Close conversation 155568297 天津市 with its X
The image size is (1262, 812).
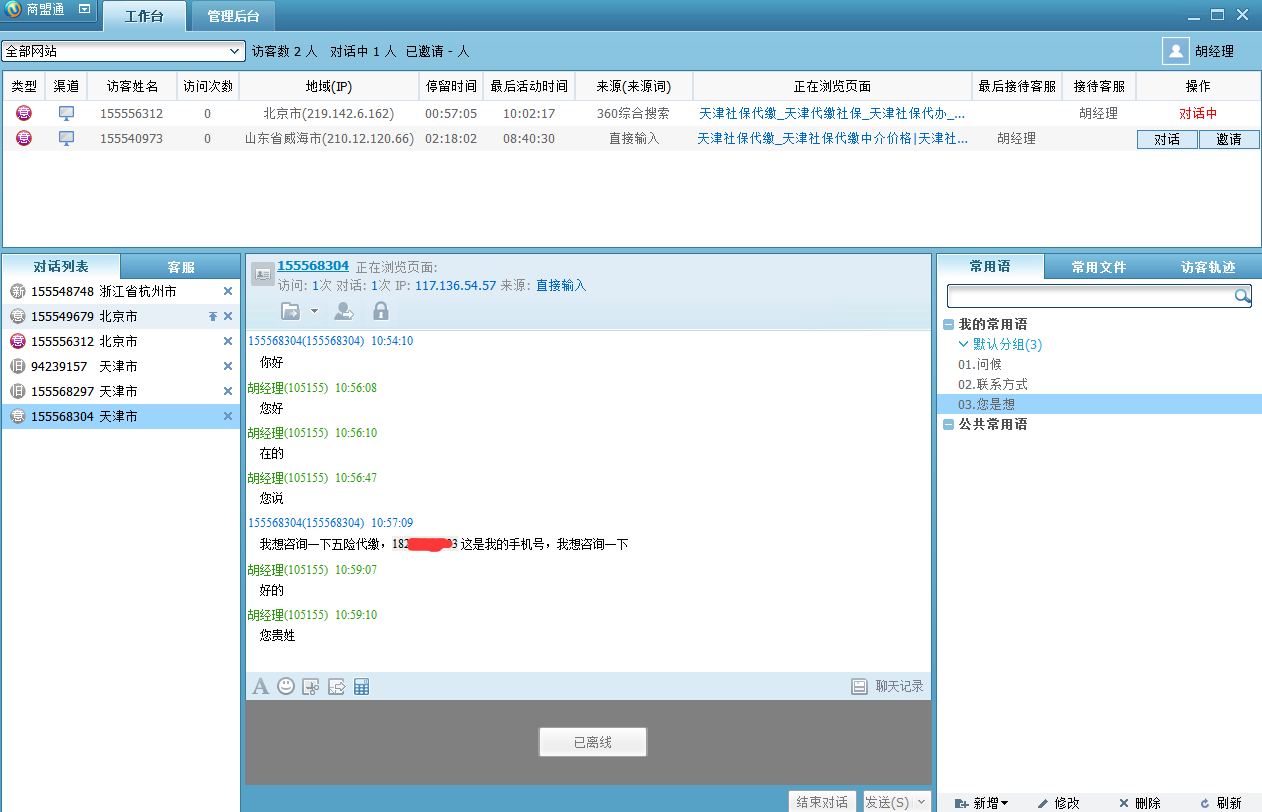[x=228, y=391]
